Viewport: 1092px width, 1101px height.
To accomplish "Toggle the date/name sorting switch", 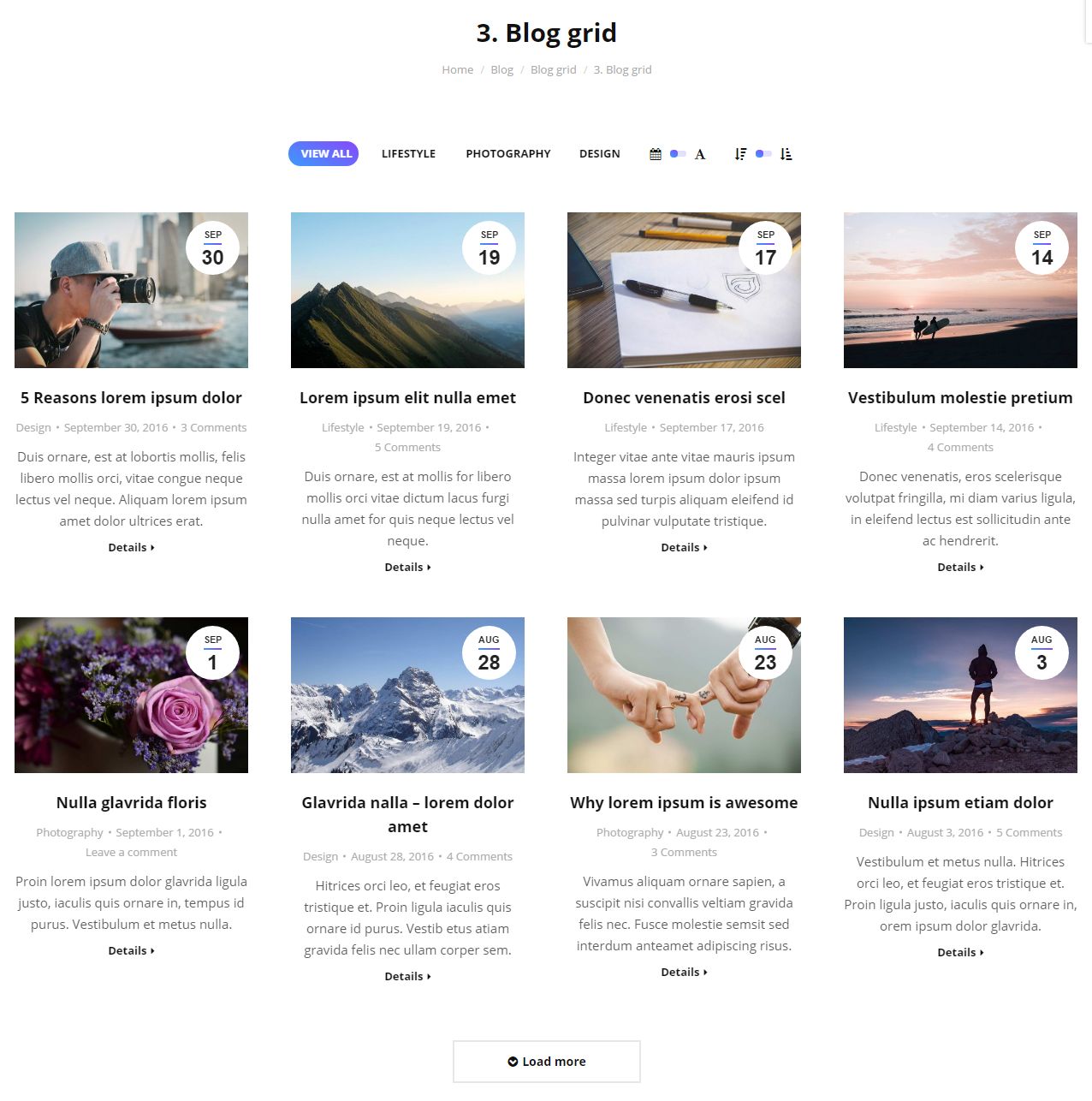I will point(678,154).
